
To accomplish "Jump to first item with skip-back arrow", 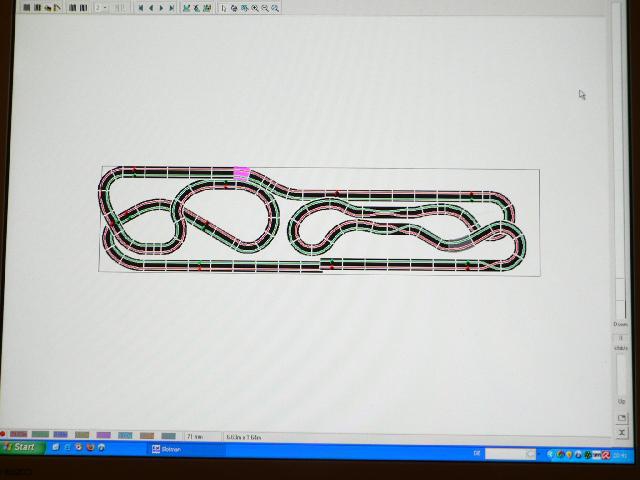I will click(140, 7).
